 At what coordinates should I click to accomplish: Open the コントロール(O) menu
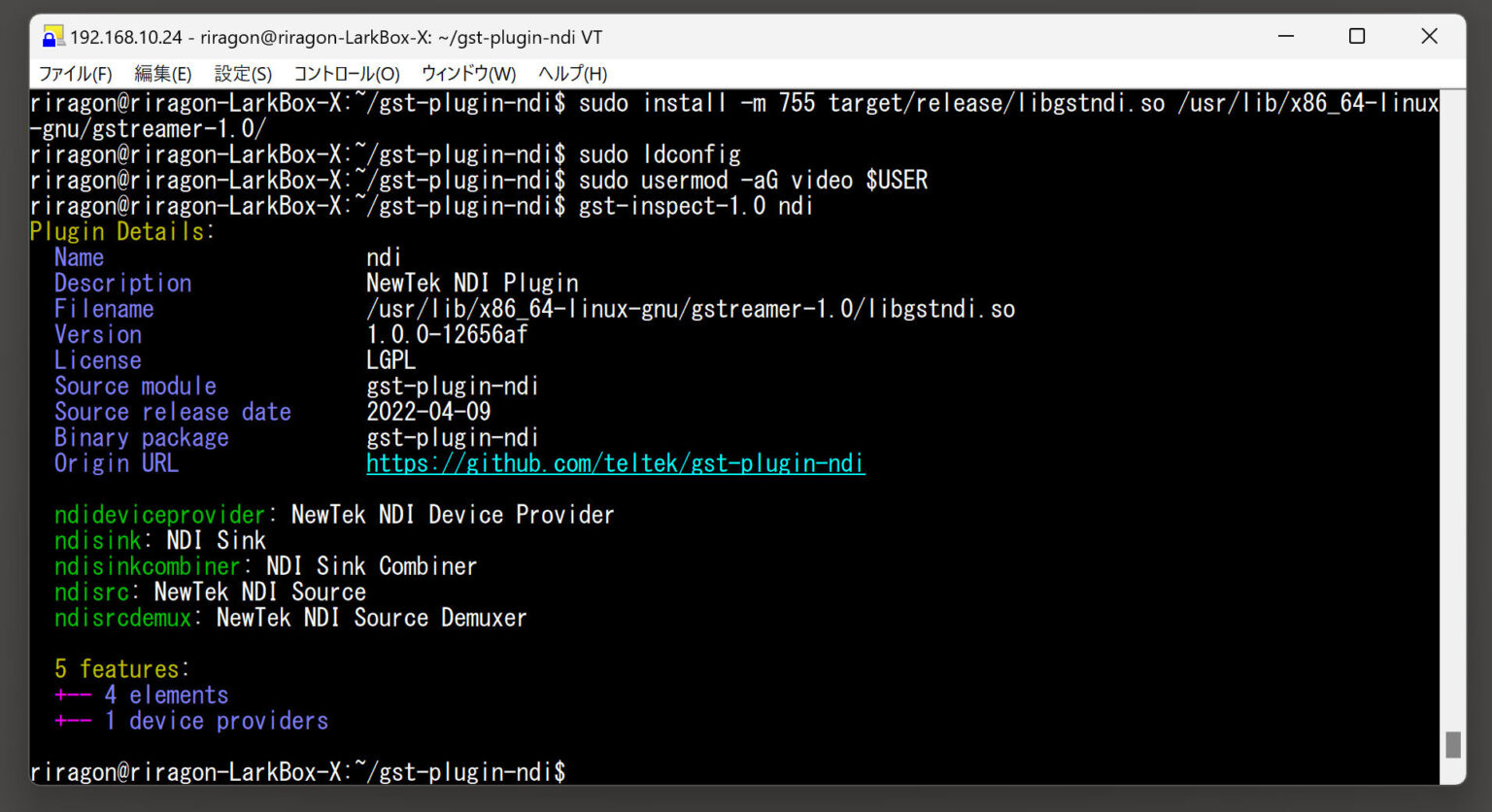345,73
